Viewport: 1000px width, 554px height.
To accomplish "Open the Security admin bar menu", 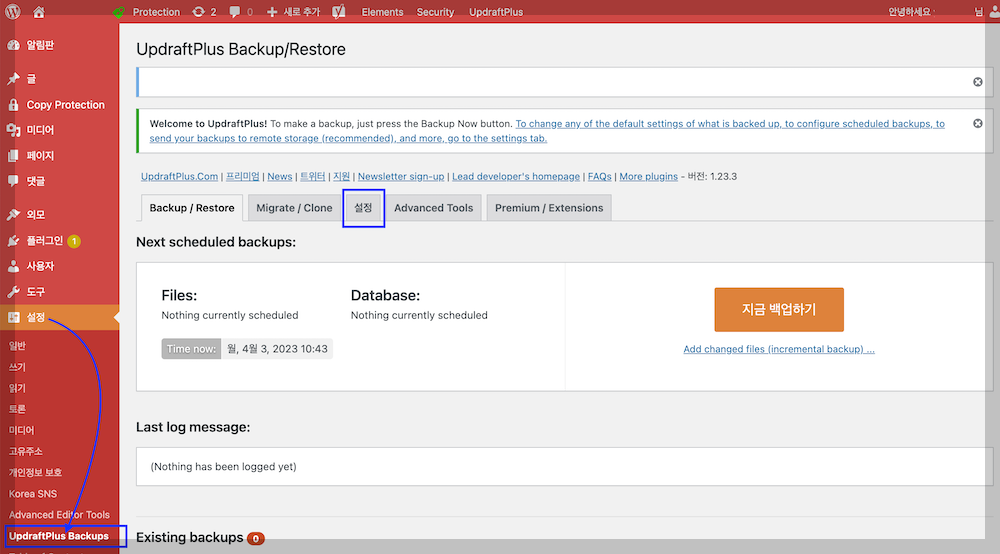I will coord(436,11).
